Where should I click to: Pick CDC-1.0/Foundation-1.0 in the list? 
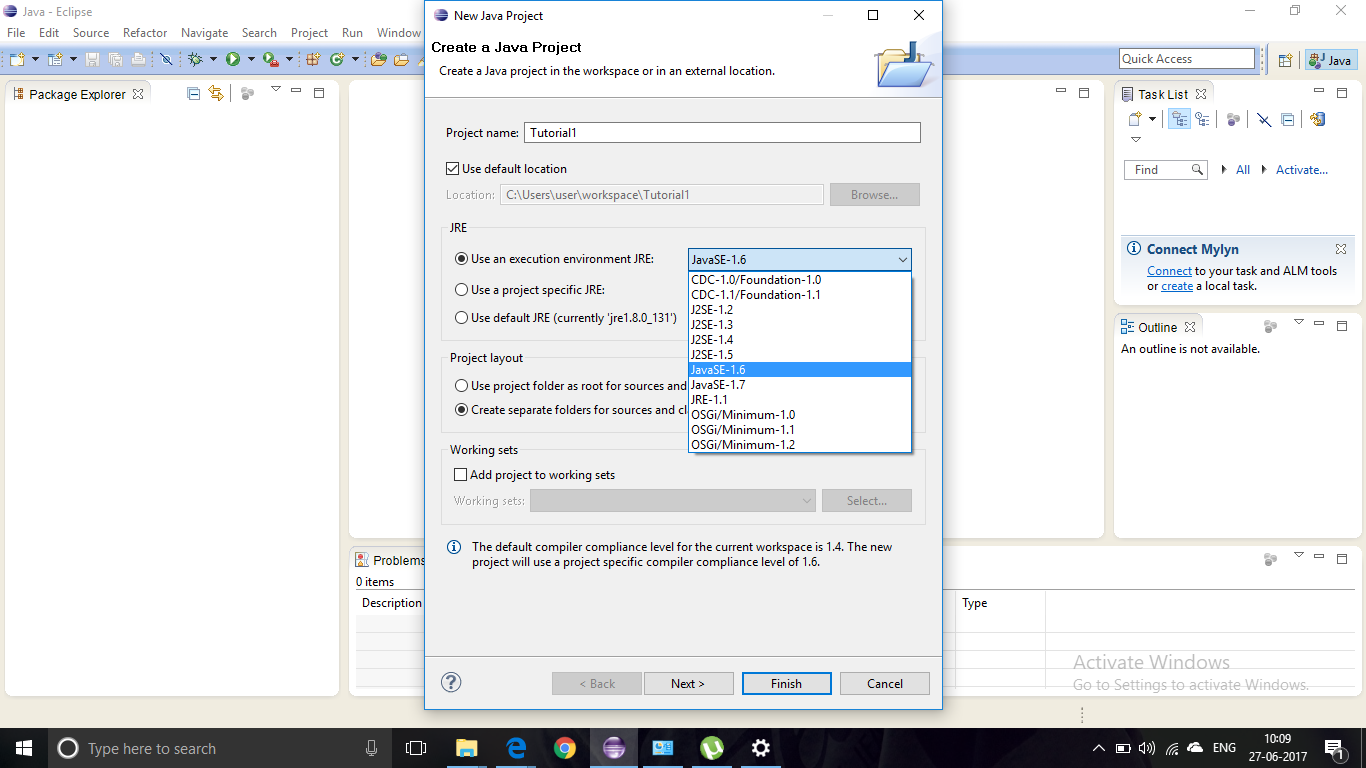tap(800, 280)
